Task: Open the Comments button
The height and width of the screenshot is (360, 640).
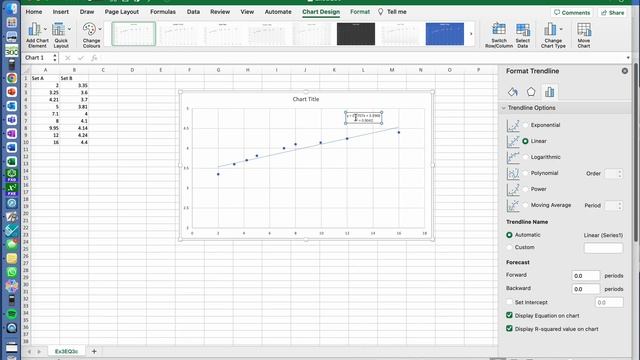Action: click(572, 13)
